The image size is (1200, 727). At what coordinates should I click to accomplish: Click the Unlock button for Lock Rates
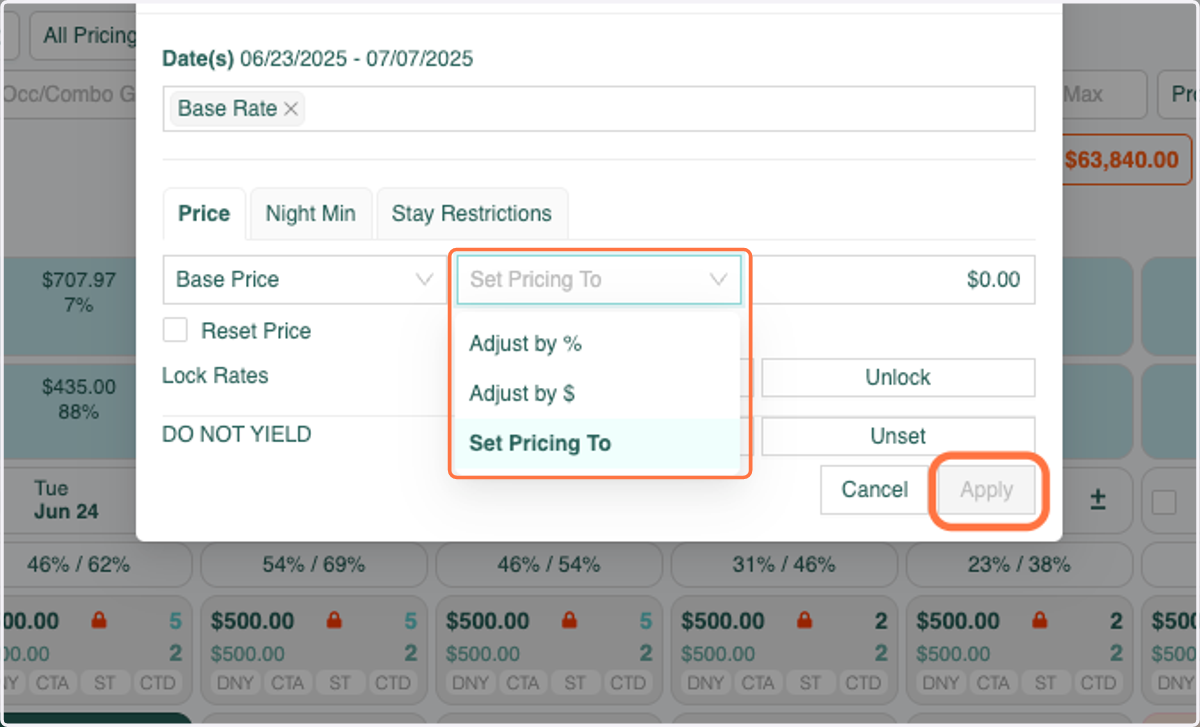(898, 378)
